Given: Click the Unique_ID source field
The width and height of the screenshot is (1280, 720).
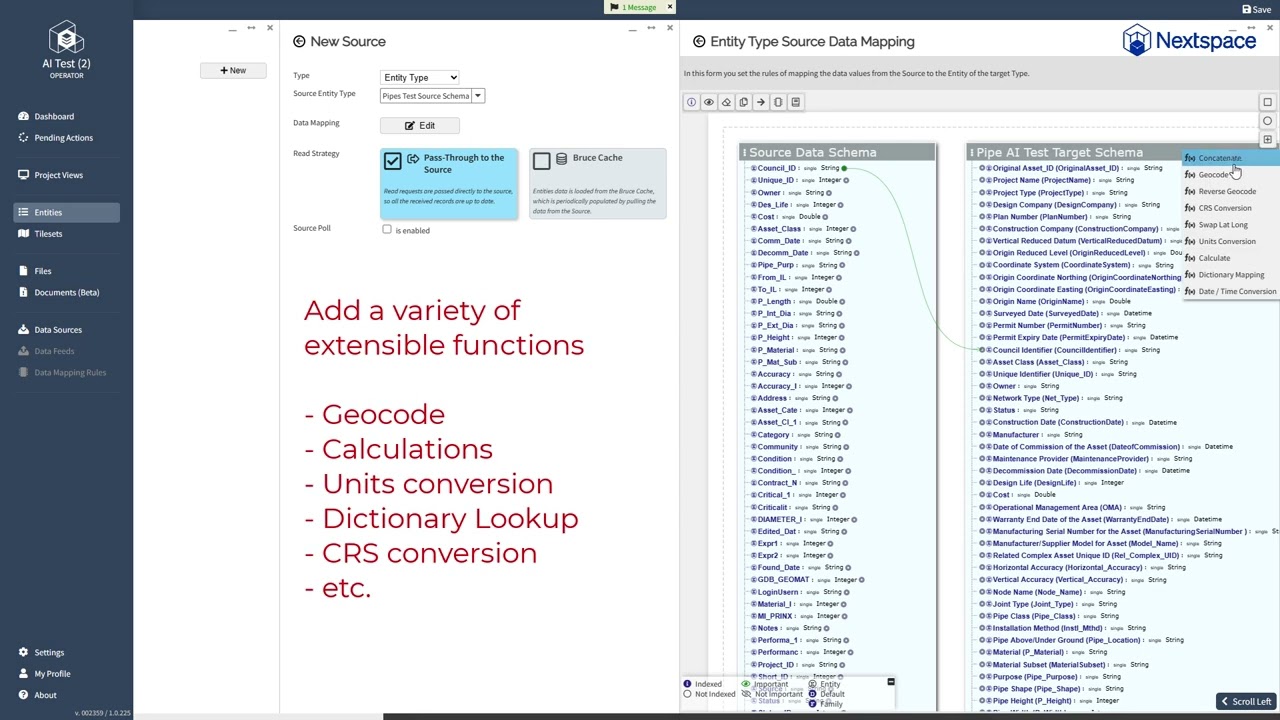Looking at the screenshot, I should [775, 180].
